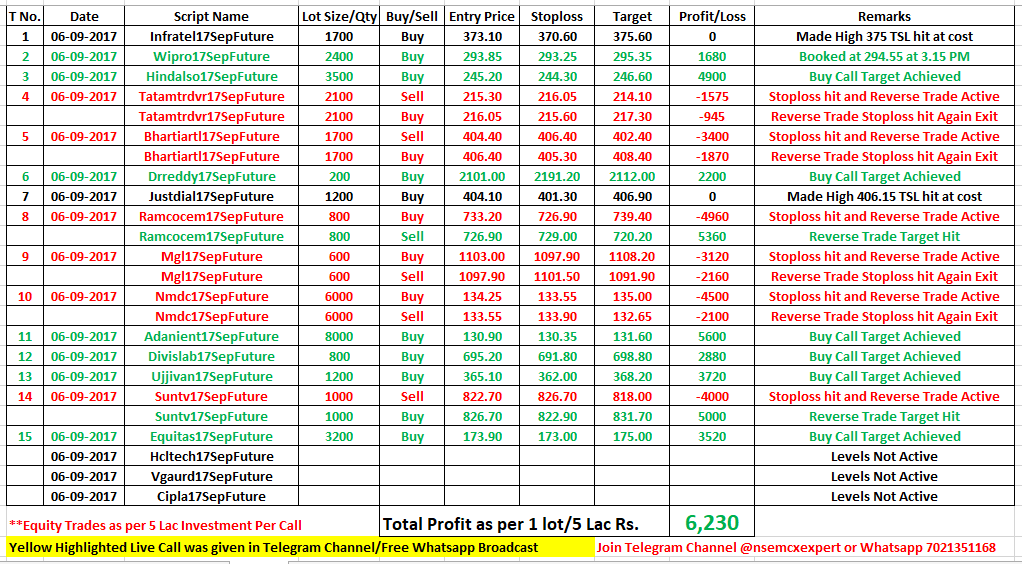The width and height of the screenshot is (1022, 564).
Task: Select the loss value -2100
Action: coord(712,316)
